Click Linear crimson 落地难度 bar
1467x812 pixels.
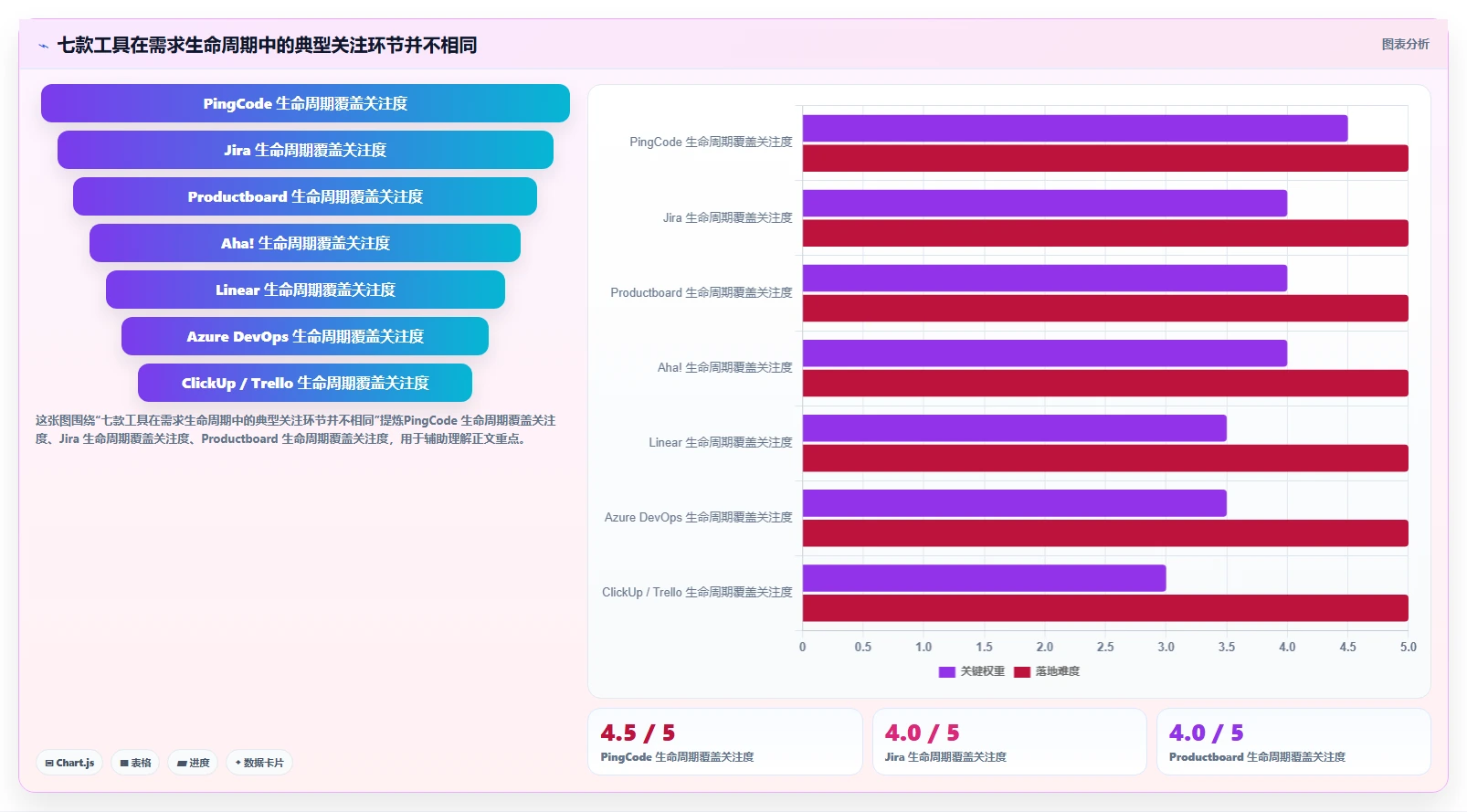pos(1105,458)
